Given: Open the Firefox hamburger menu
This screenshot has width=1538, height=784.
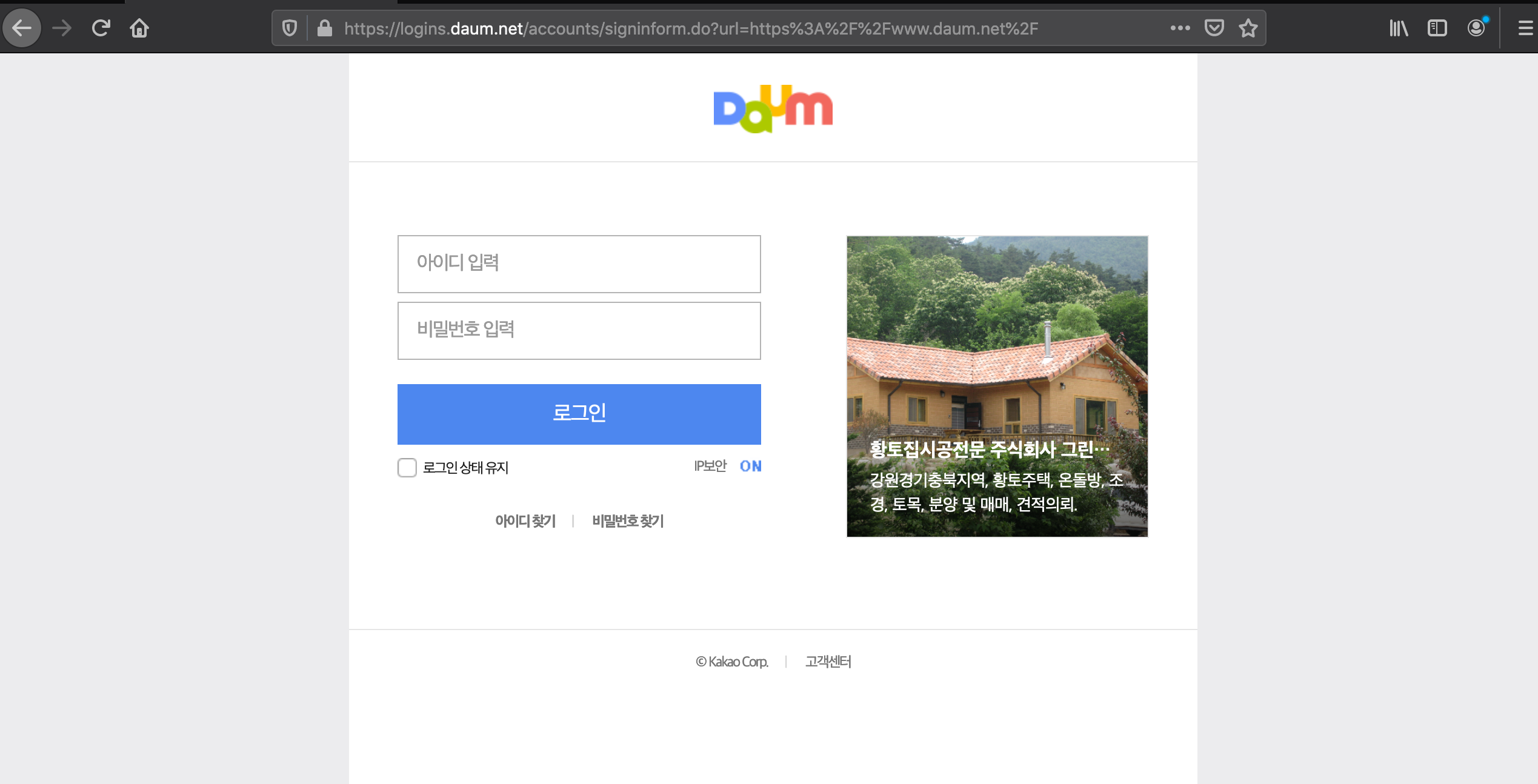Looking at the screenshot, I should (1523, 27).
